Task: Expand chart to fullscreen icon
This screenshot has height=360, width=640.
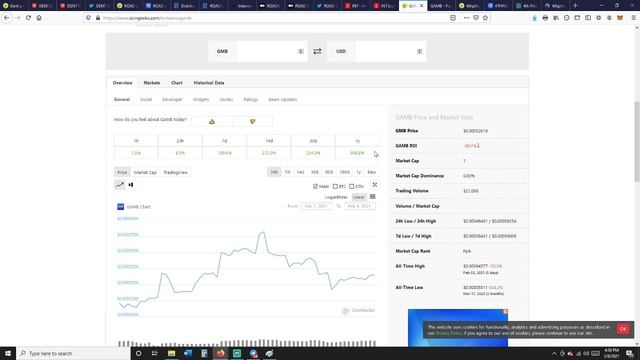Action: (375, 185)
